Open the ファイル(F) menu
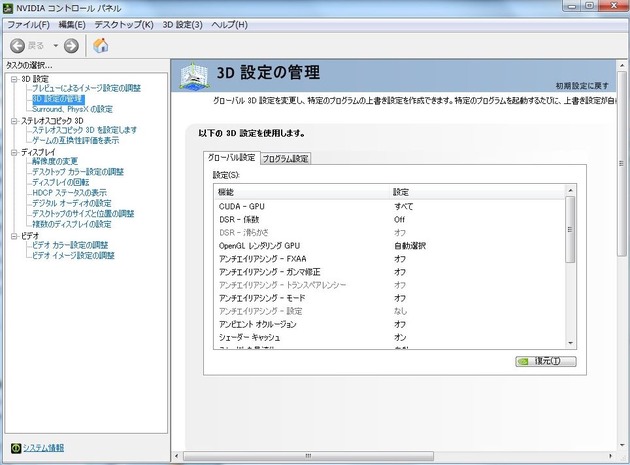 pos(29,25)
